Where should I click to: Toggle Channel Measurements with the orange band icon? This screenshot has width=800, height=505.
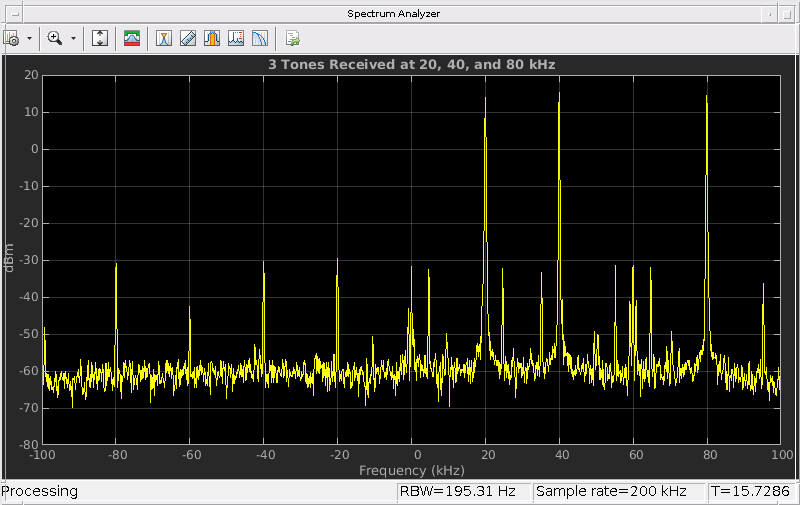[212, 38]
